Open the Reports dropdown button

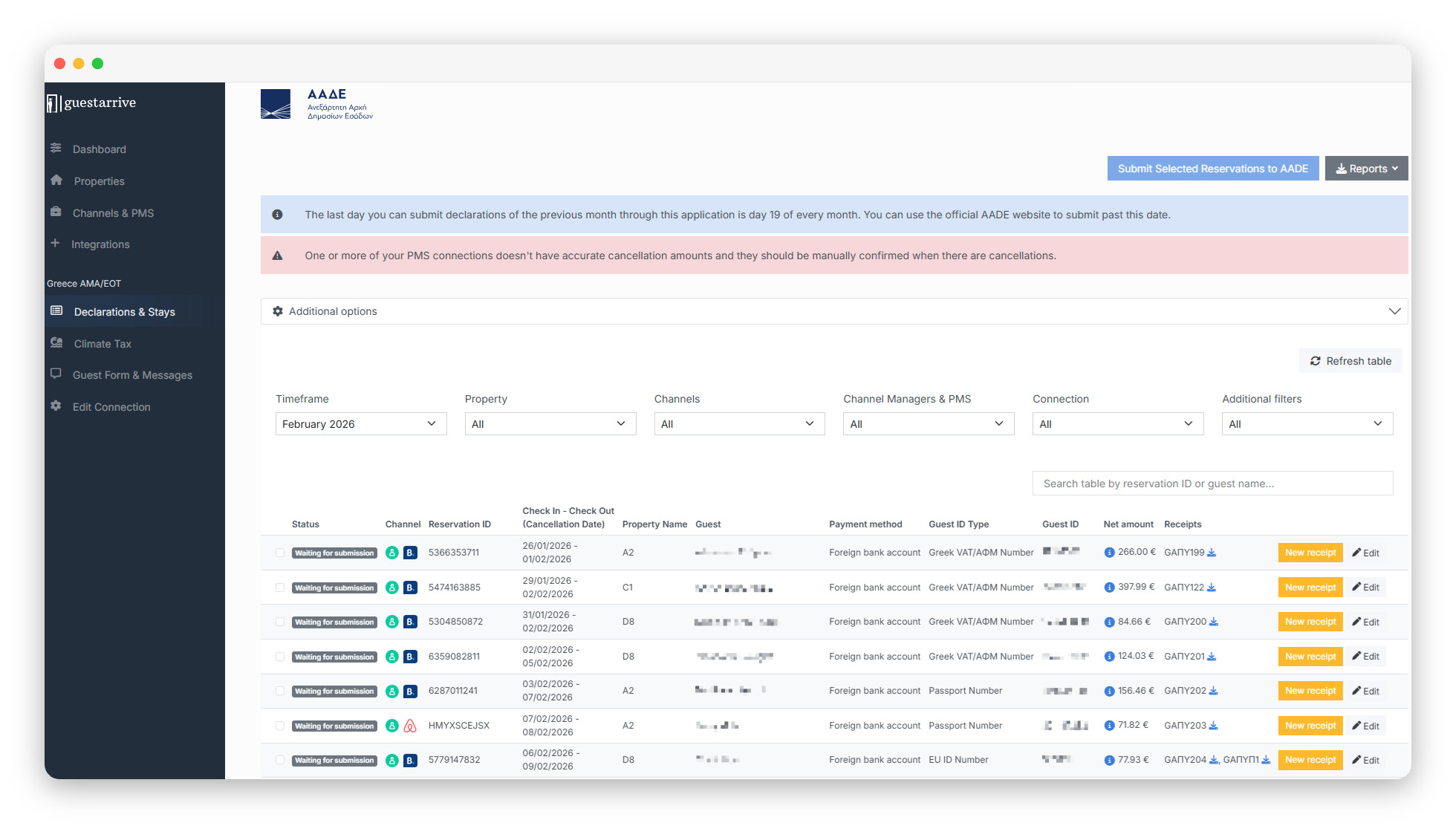click(x=1366, y=169)
